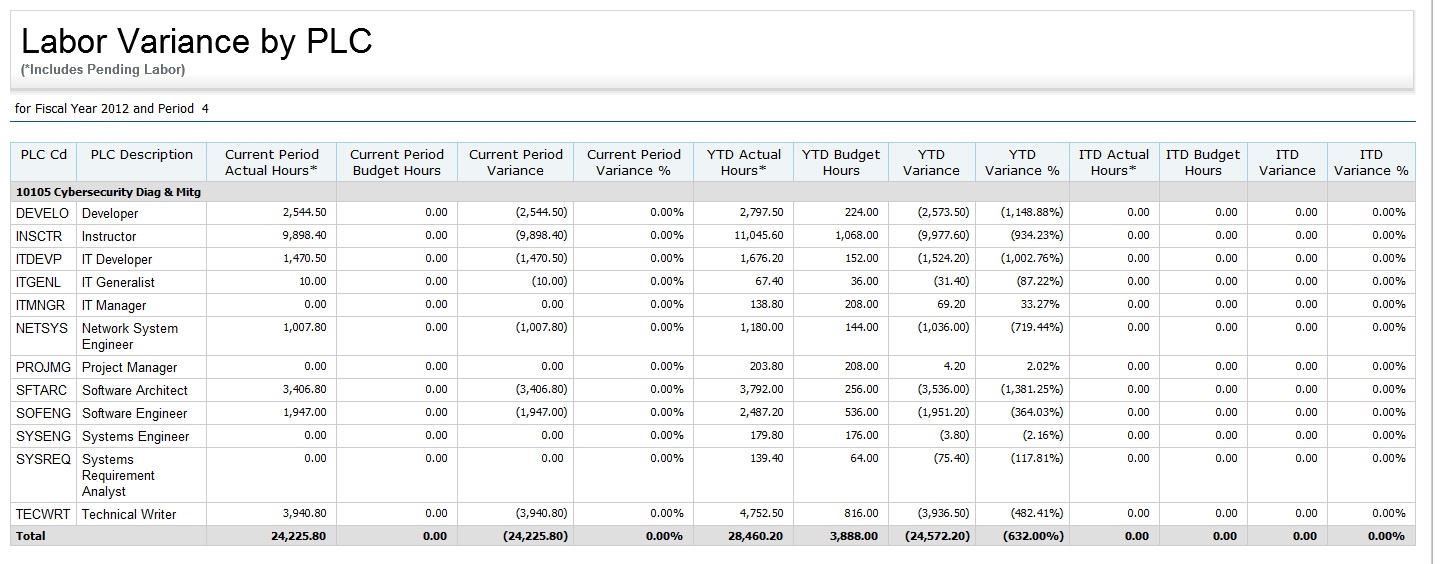This screenshot has height=564, width=1440.
Task: Click Current Period Actual Hours header
Action: [271, 162]
